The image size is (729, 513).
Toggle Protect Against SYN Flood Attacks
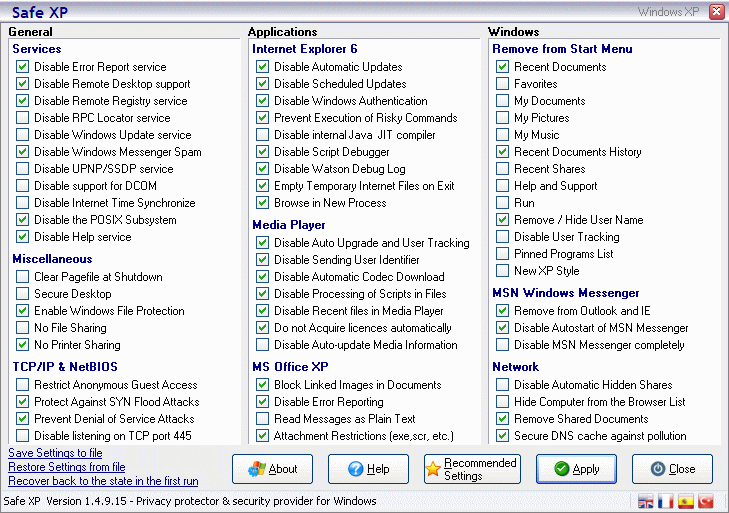(22, 401)
